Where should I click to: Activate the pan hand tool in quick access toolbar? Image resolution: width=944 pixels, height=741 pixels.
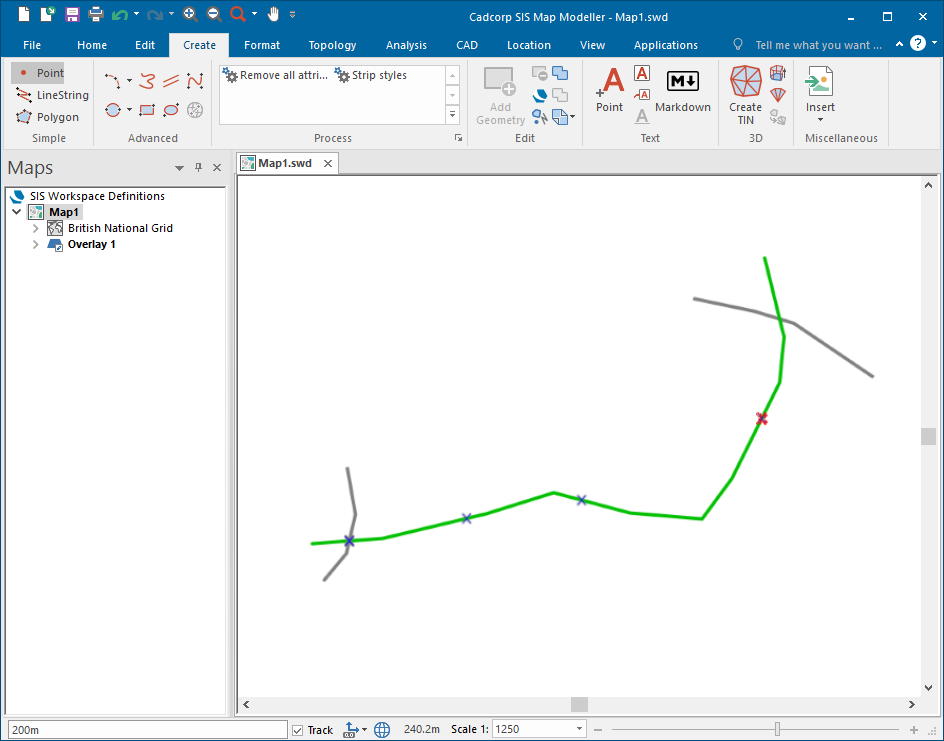click(272, 15)
